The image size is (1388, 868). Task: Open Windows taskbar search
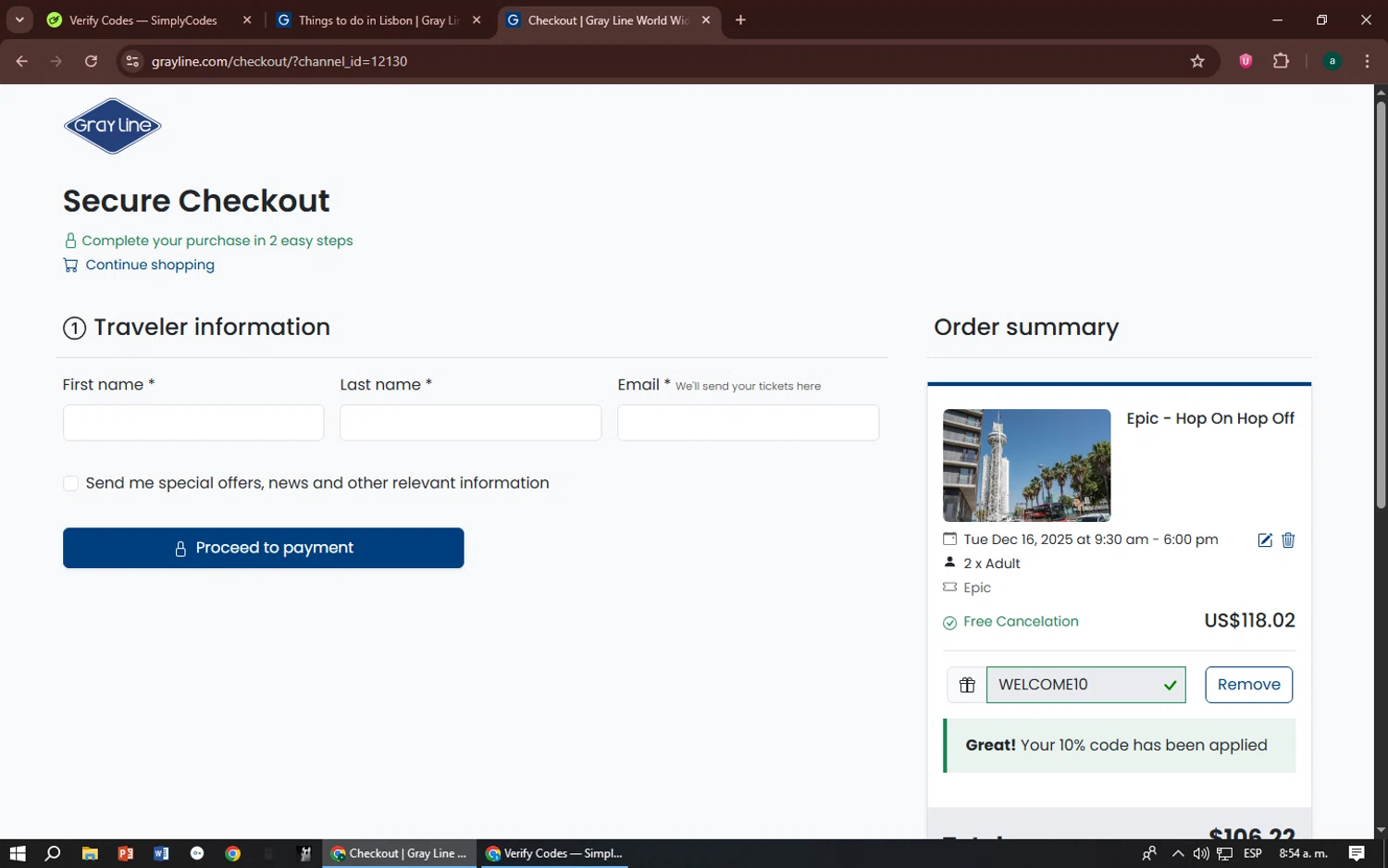tap(53, 853)
